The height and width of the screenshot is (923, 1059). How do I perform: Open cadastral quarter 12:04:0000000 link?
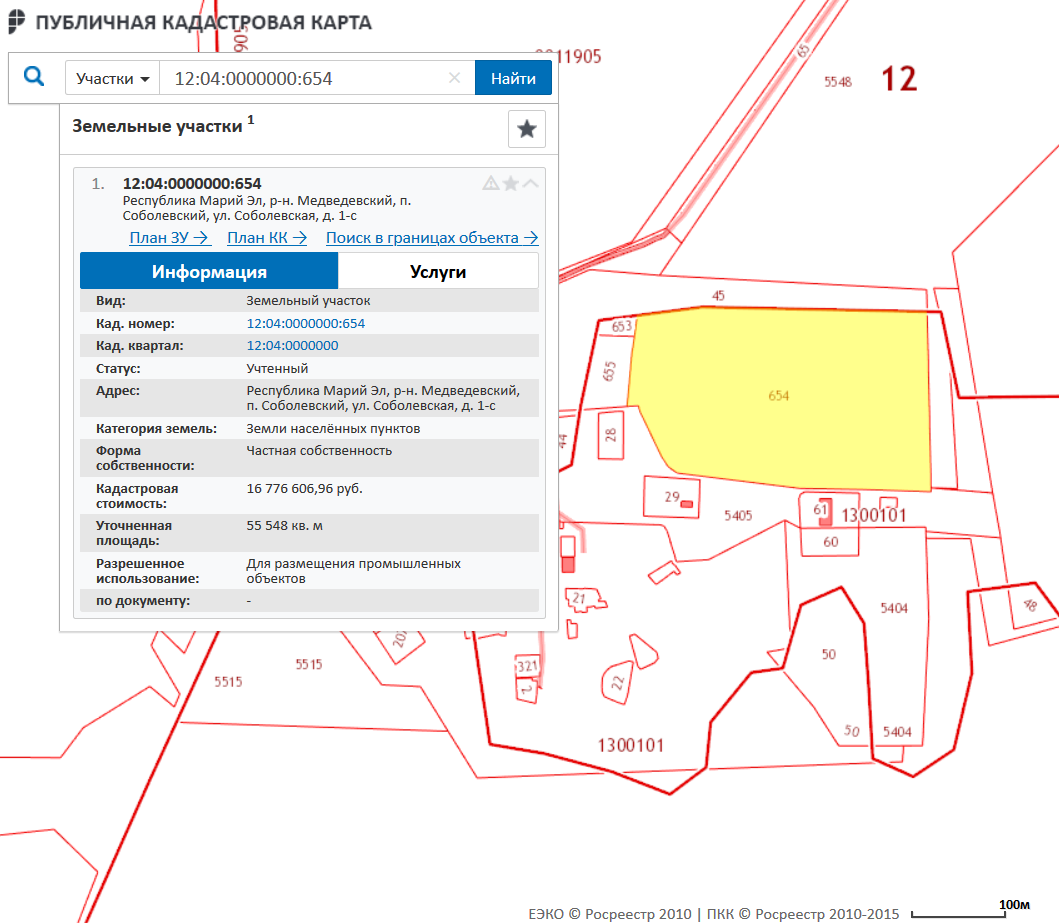click(x=292, y=346)
